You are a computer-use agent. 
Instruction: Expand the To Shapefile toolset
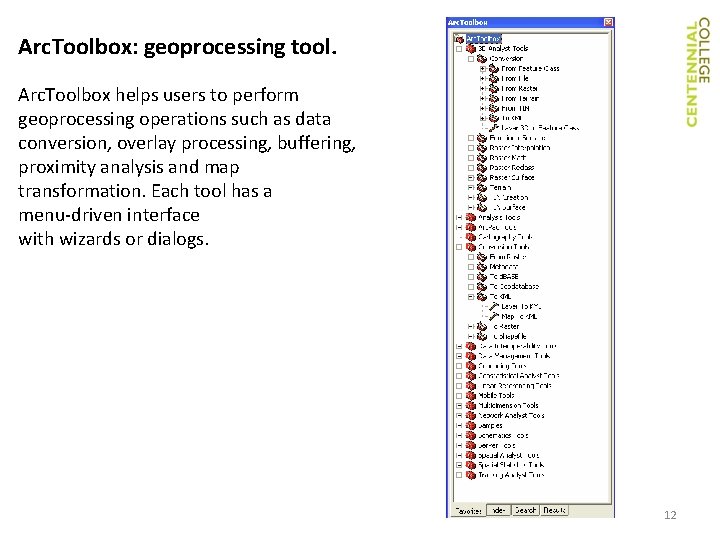point(471,337)
